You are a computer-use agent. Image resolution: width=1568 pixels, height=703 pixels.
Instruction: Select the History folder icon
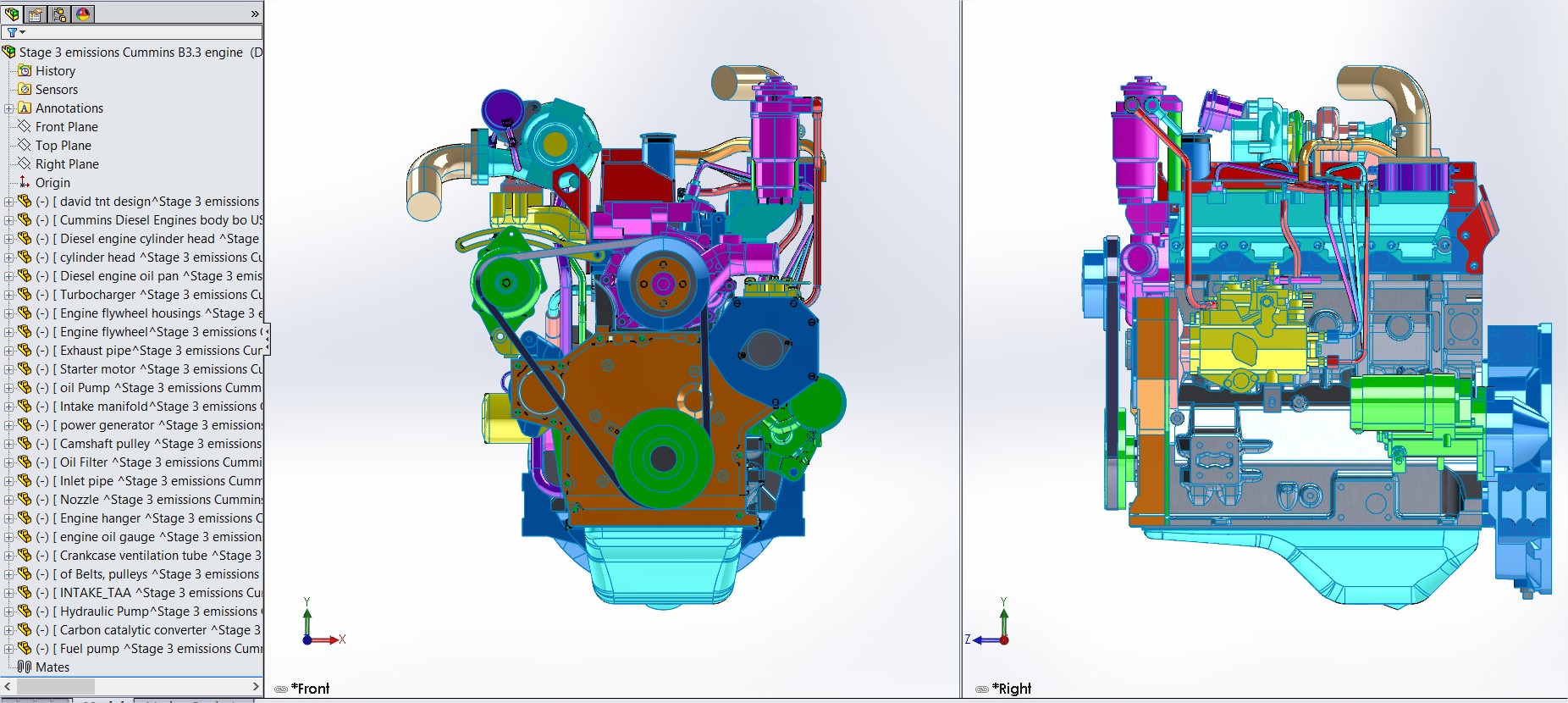tap(25, 71)
